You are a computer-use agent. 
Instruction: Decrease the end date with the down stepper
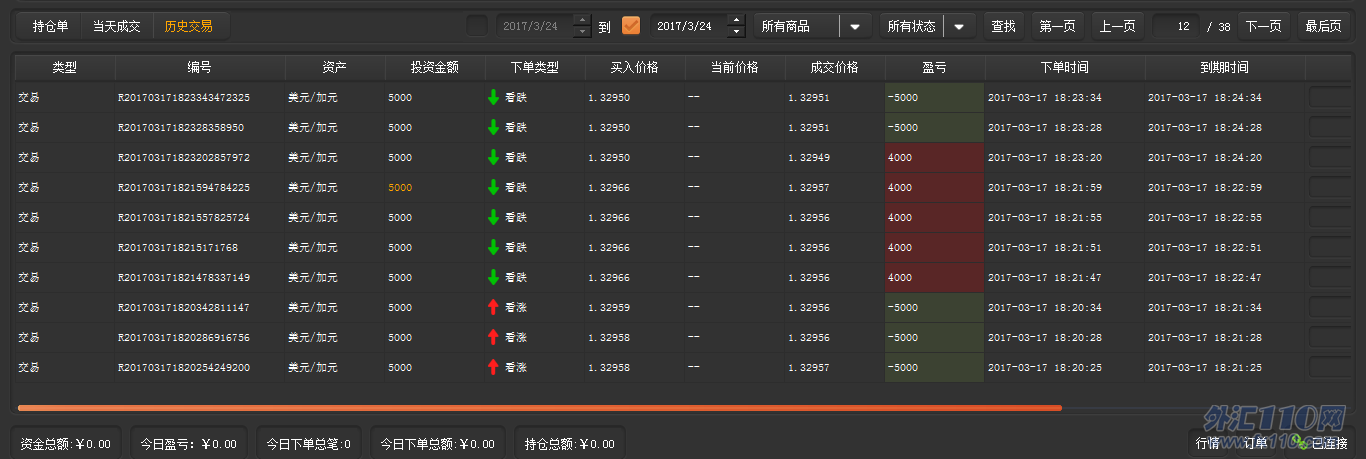(x=737, y=32)
